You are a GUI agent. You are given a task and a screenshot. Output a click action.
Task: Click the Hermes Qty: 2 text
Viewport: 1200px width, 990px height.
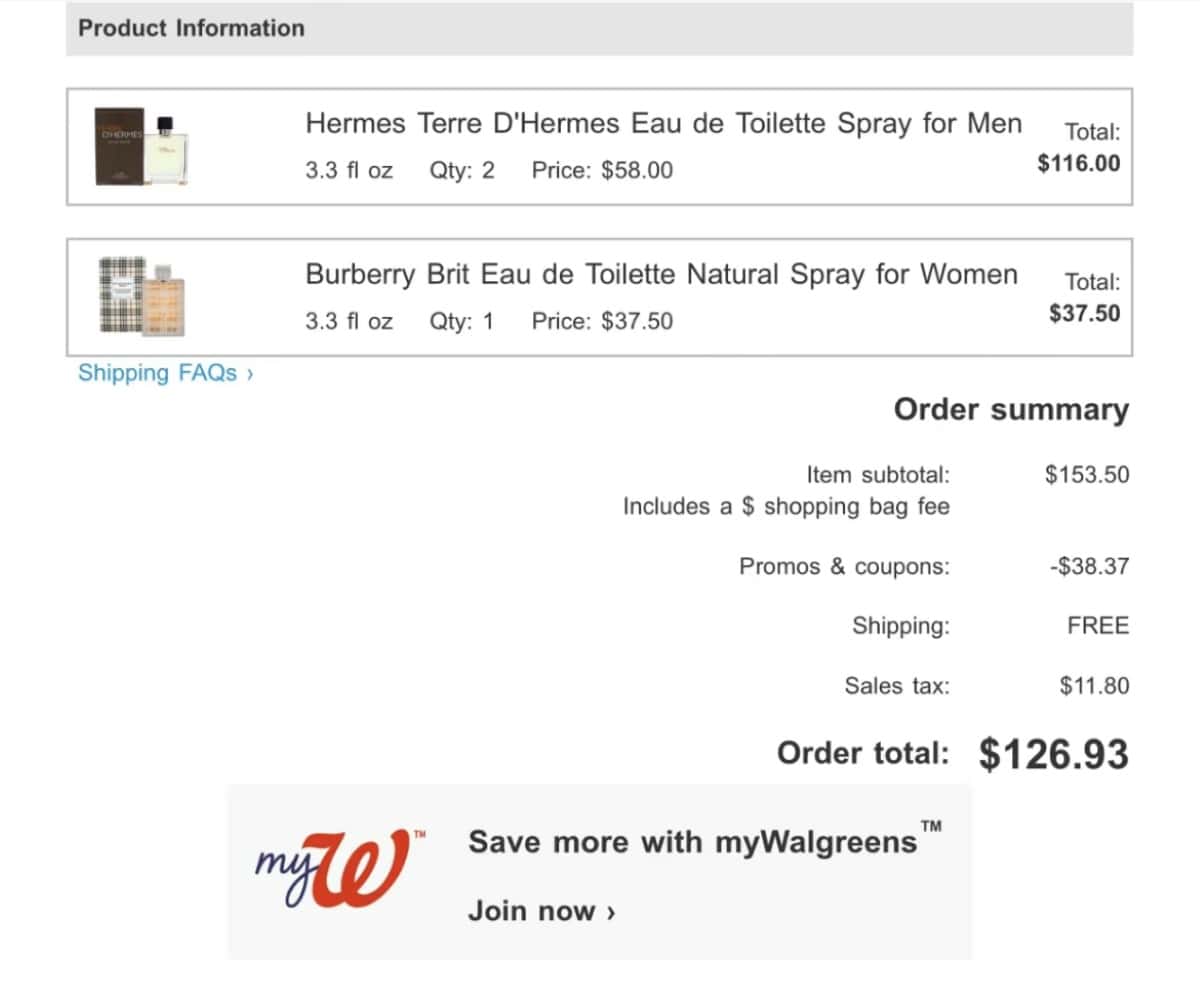[462, 170]
